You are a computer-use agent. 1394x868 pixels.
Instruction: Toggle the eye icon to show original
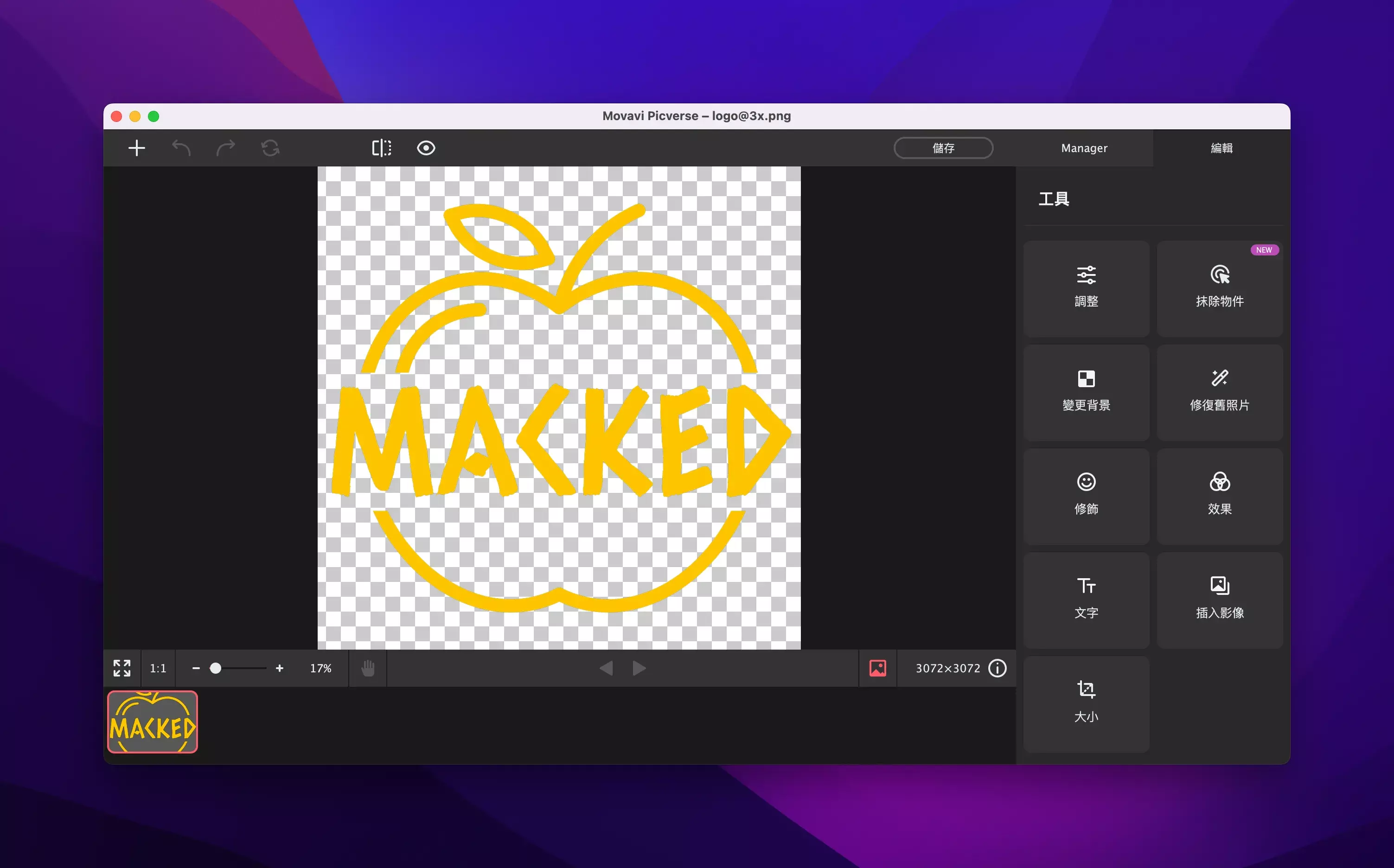(426, 148)
